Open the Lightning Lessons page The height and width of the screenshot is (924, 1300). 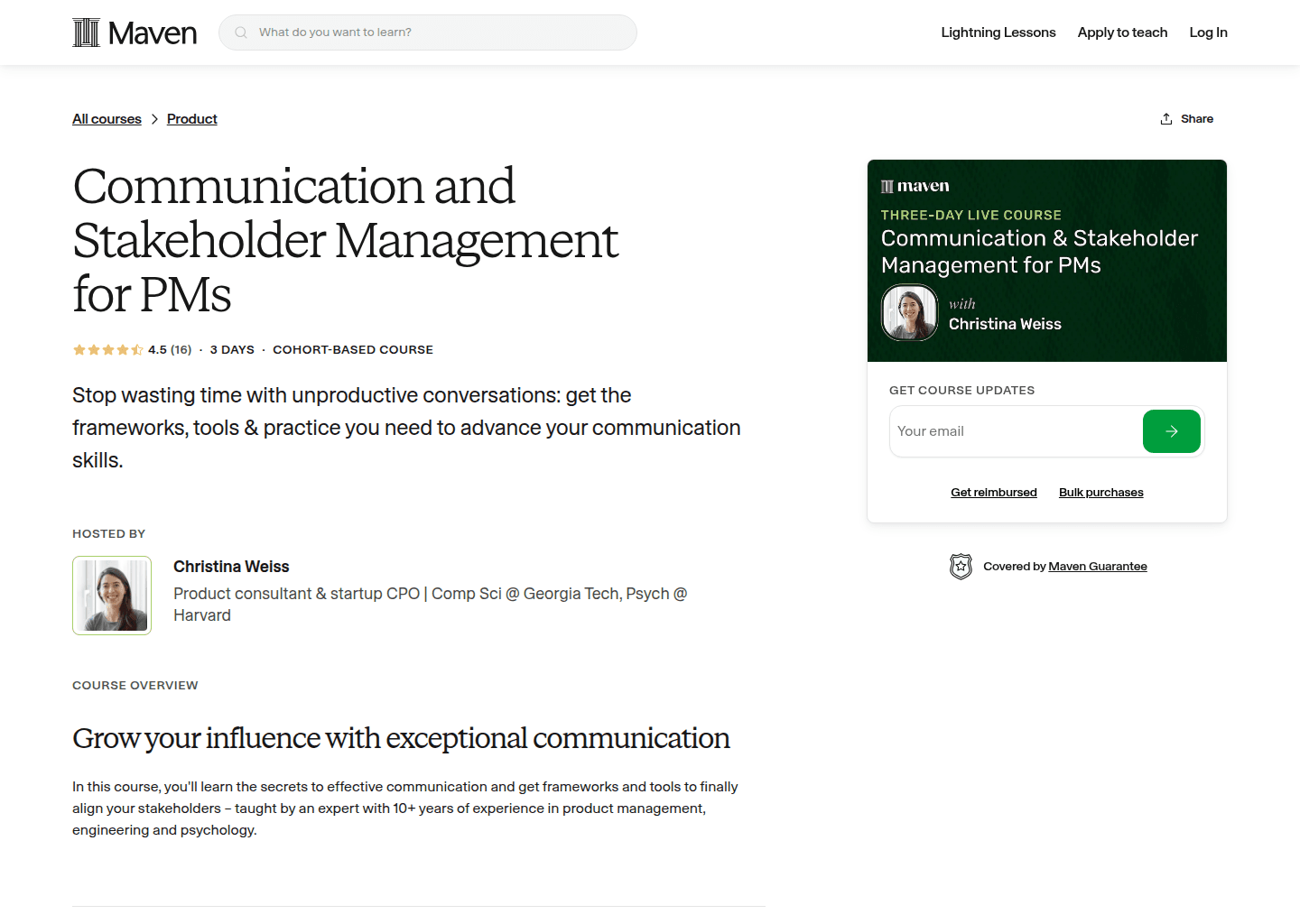coord(998,32)
